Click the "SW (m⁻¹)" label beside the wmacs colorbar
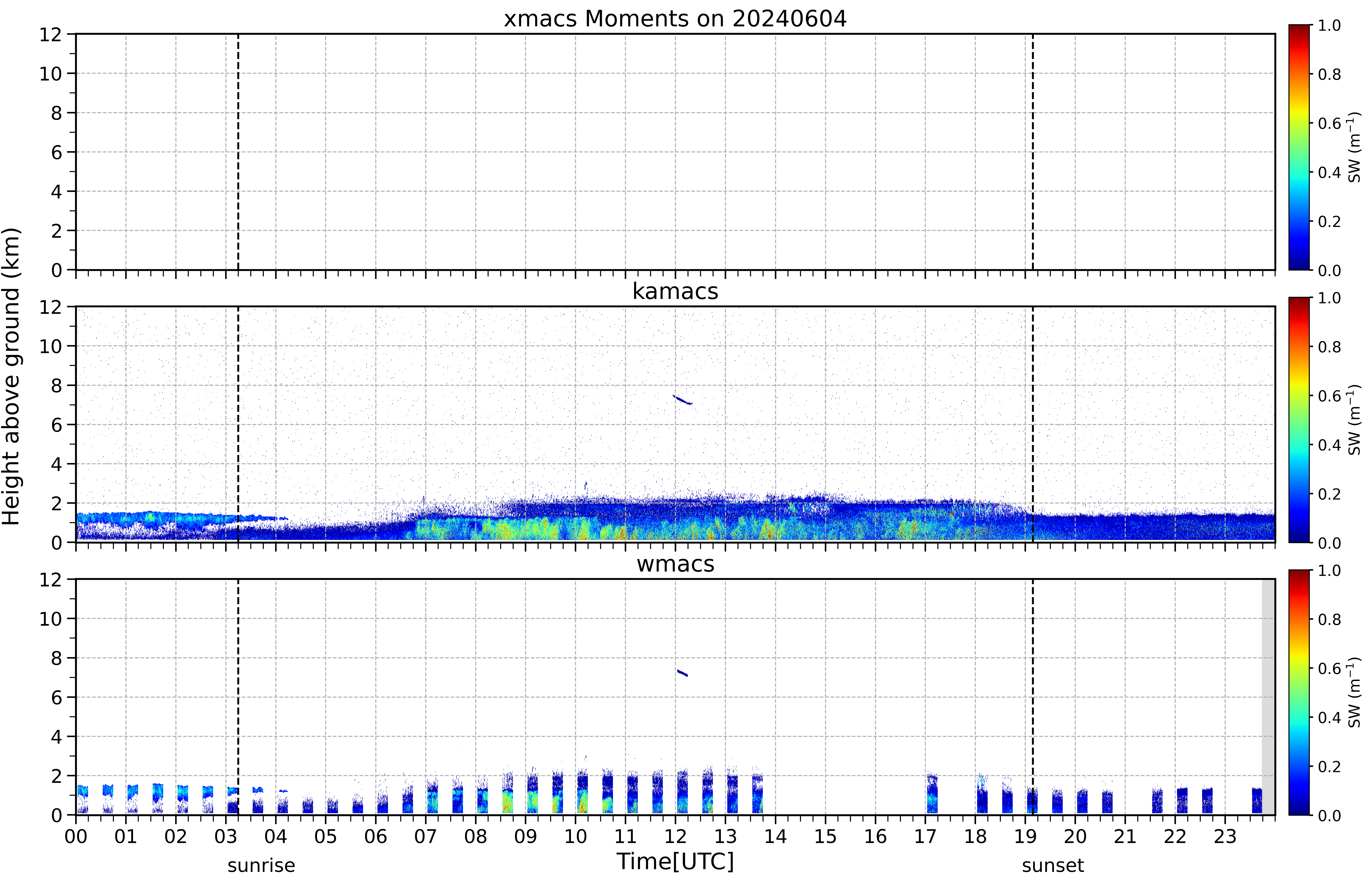1372x885 pixels. [1354, 693]
